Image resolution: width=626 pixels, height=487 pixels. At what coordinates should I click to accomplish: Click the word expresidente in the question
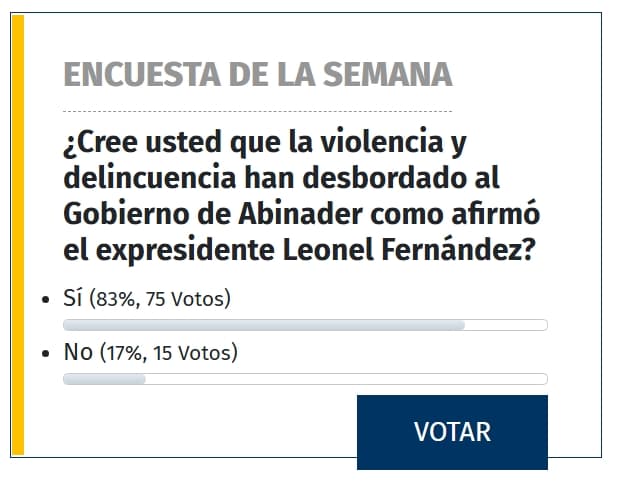185,251
